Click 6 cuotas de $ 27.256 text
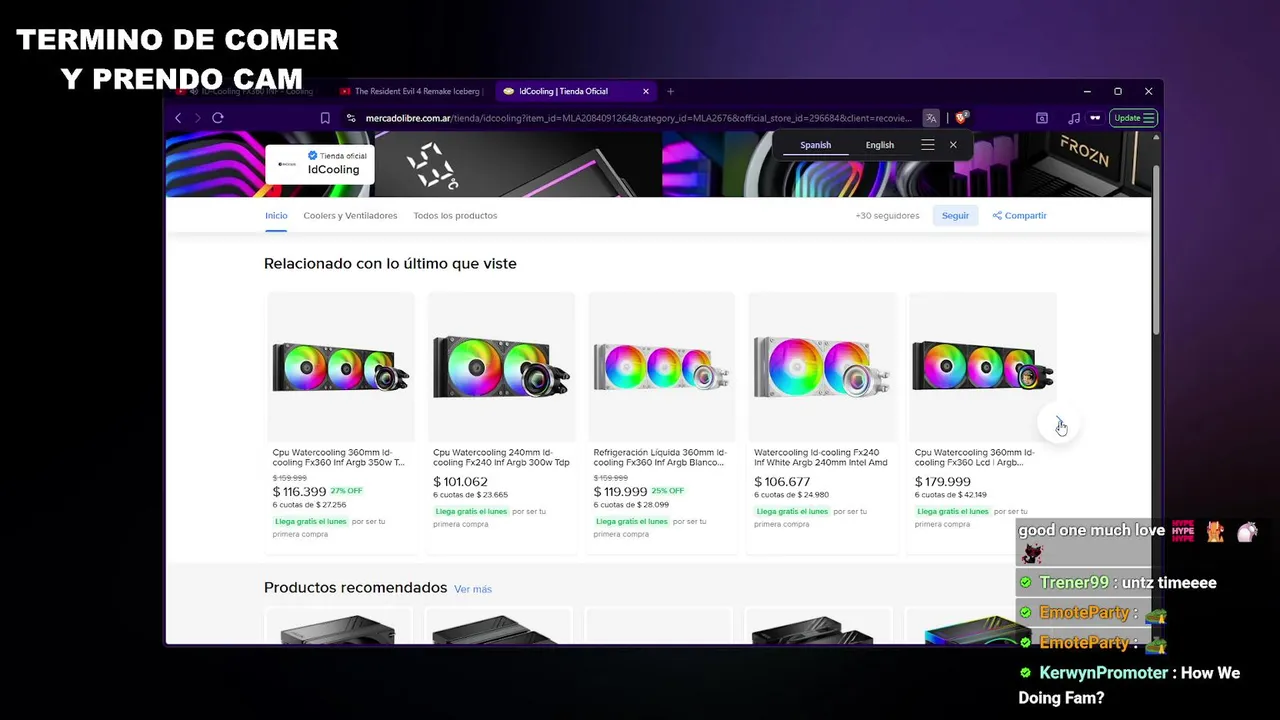Viewport: 1280px width, 720px height. 309,505
